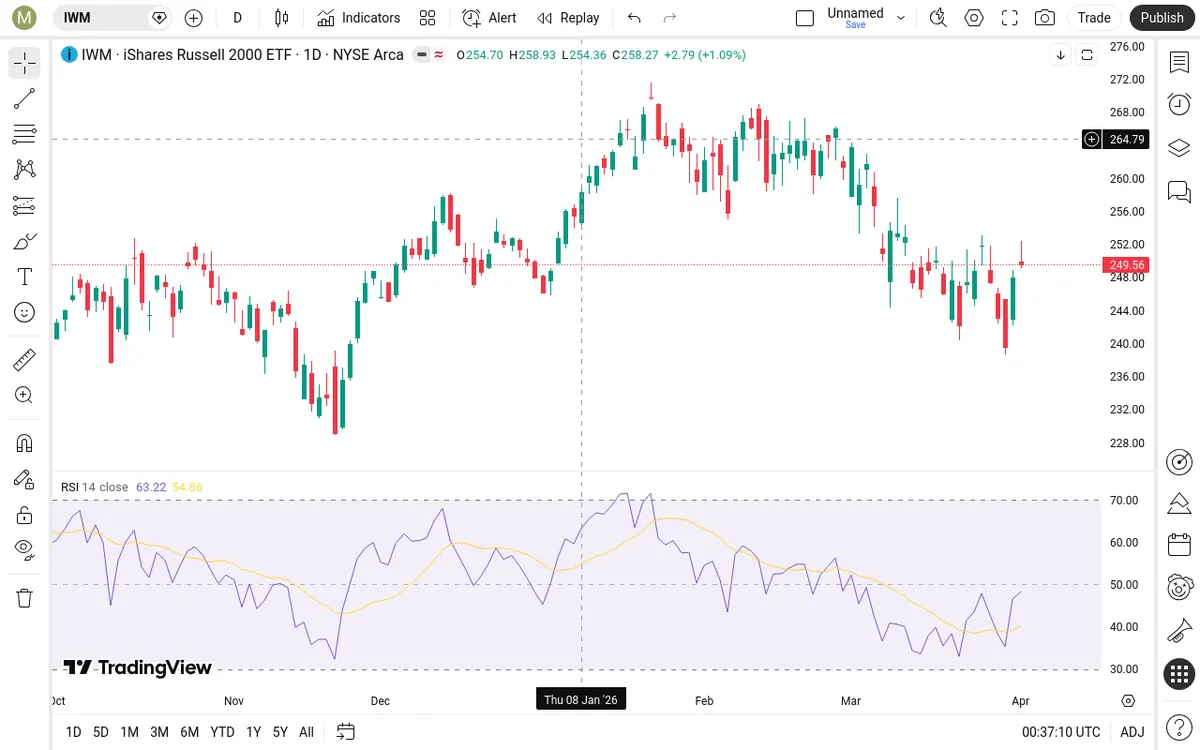Redo the last chart action
1200x750 pixels.
(670, 18)
